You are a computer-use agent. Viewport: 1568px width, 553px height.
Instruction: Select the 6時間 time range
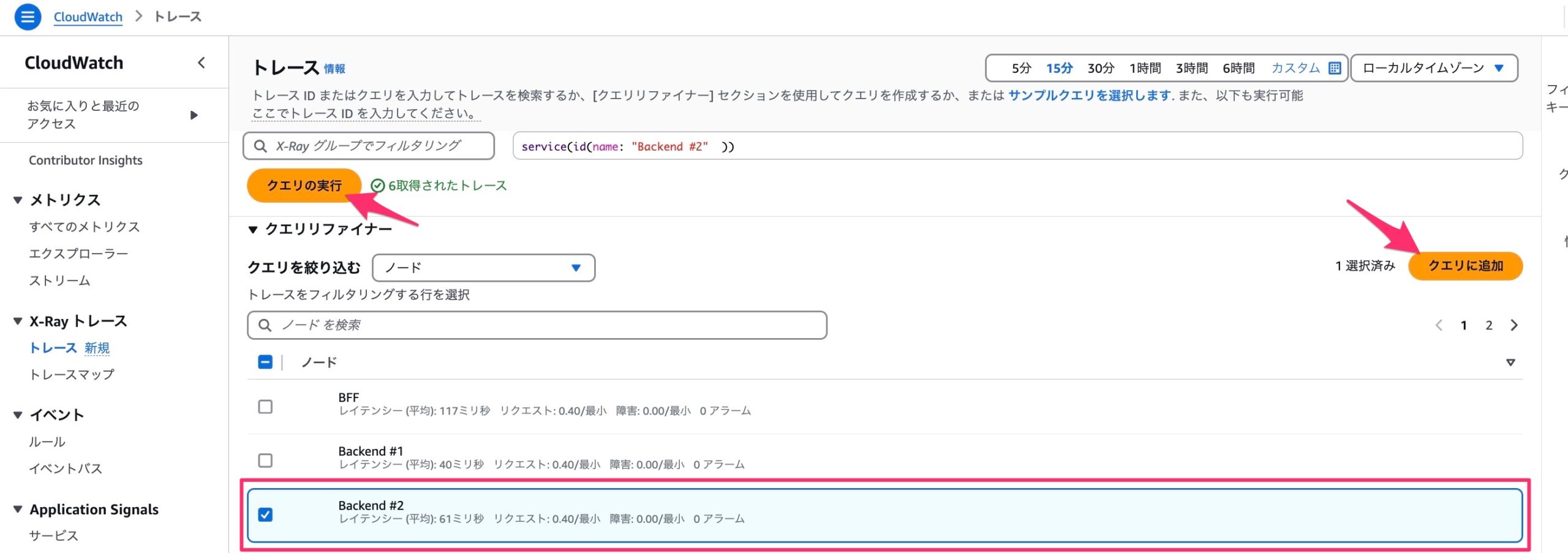click(1238, 68)
